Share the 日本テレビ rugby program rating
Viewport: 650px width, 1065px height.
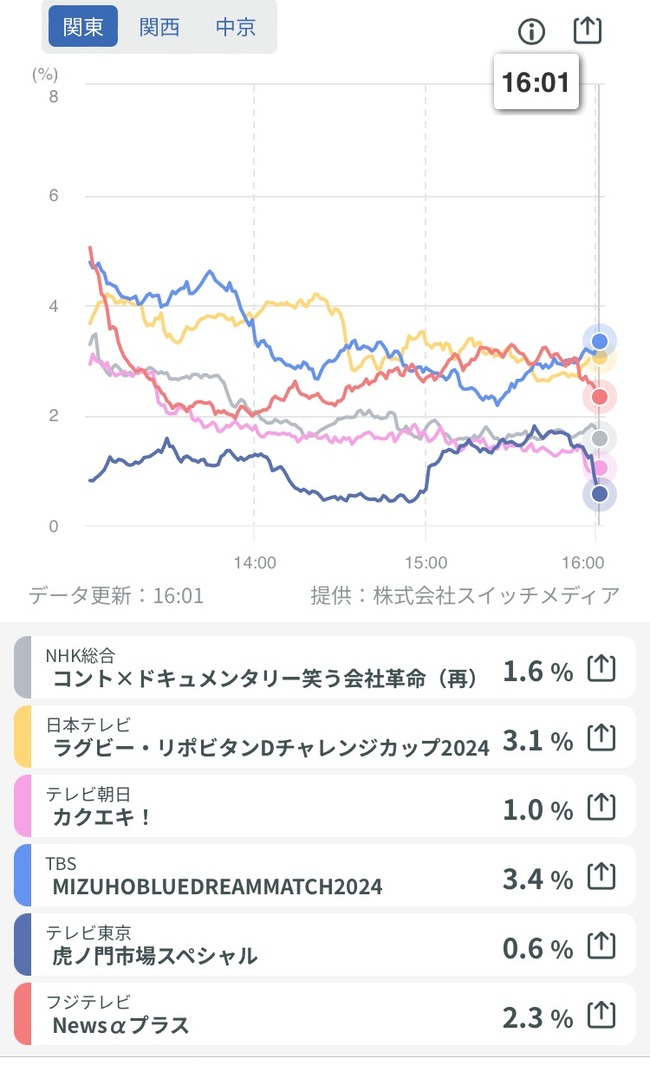coord(601,738)
